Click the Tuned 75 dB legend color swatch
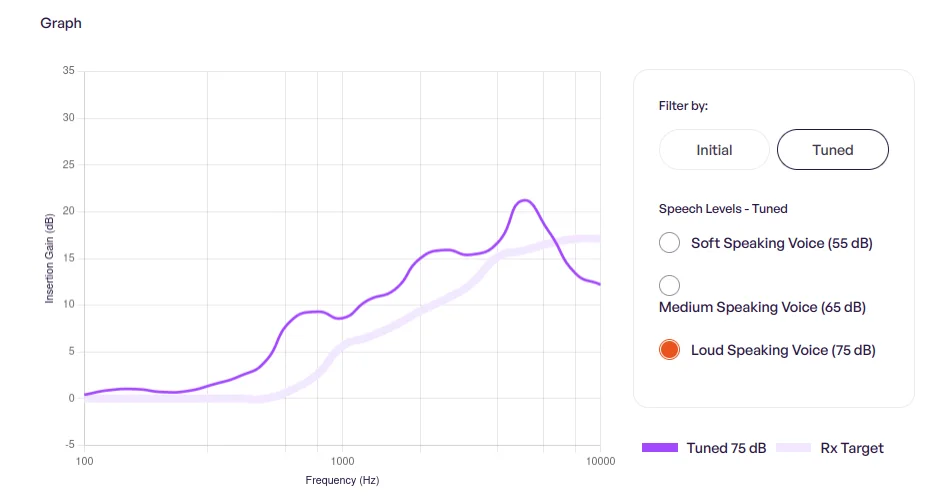The image size is (942, 502). 660,448
